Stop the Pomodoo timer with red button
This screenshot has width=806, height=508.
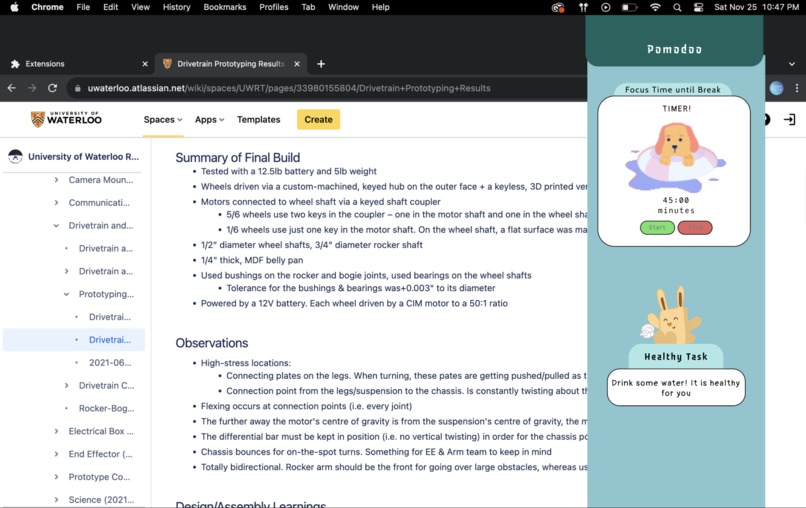click(x=695, y=227)
